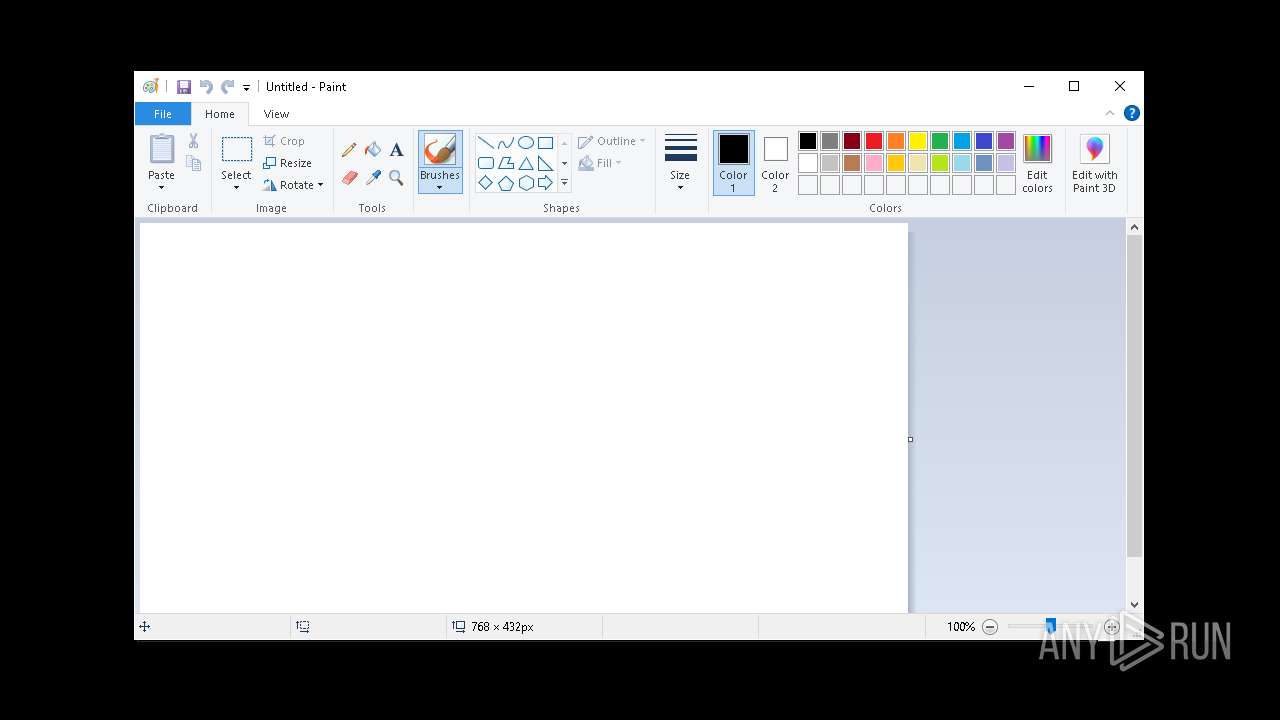The width and height of the screenshot is (1280, 720).
Task: Open the shape Fill dropdown
Action: click(x=600, y=163)
